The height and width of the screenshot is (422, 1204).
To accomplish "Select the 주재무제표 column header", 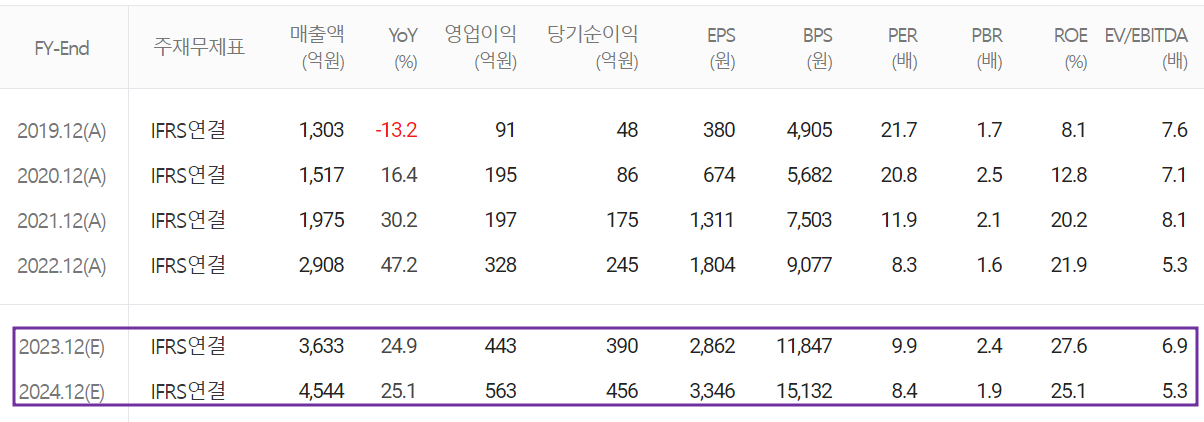I will pyautogui.click(x=199, y=47).
